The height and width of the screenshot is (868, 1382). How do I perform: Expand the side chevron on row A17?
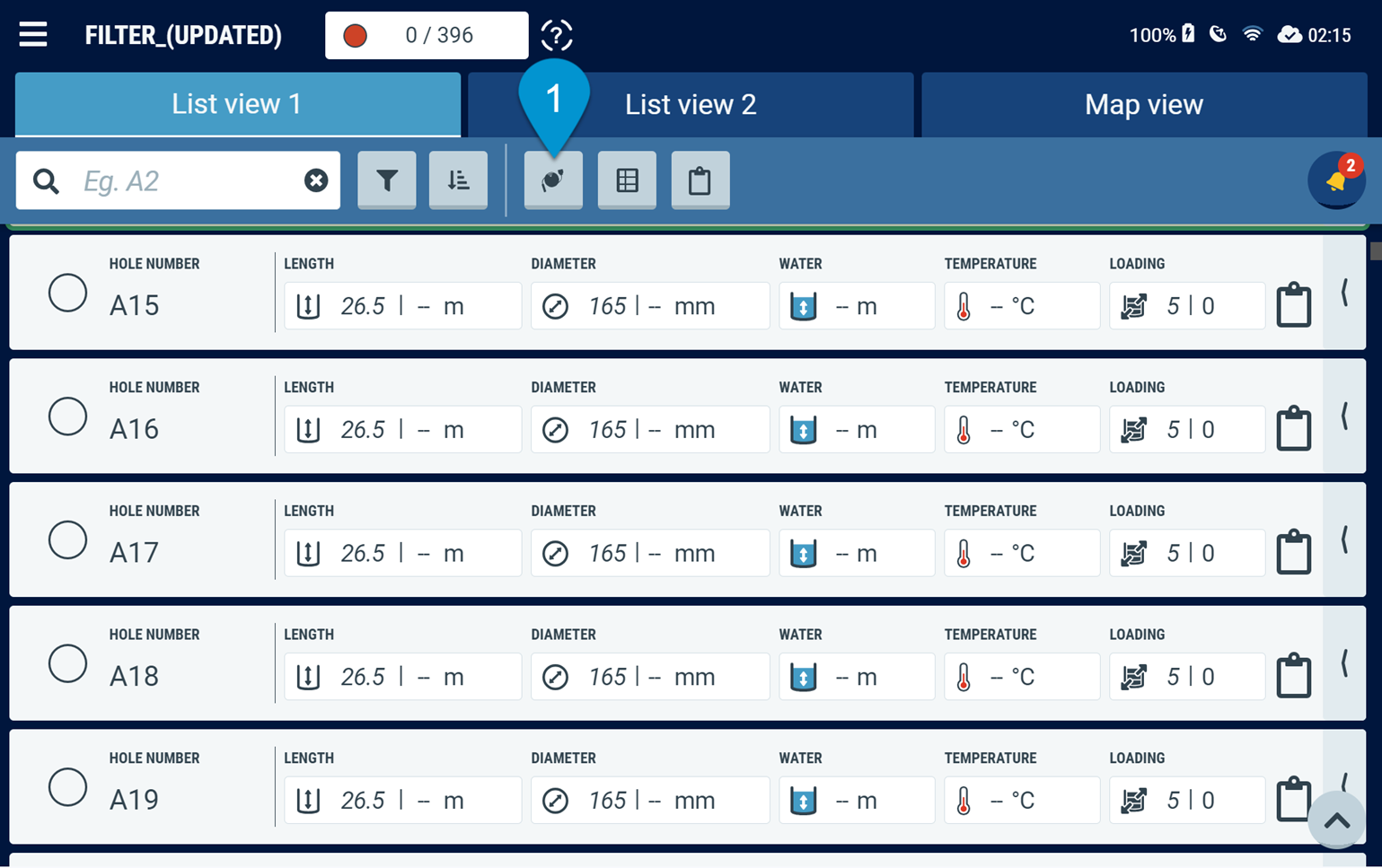pos(1344,539)
